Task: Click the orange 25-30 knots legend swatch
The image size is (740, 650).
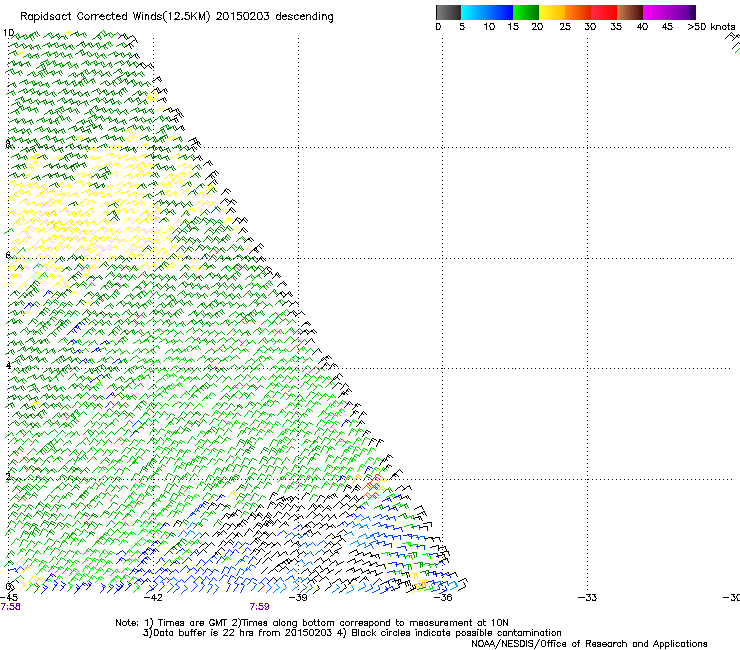Action: pyautogui.click(x=578, y=12)
